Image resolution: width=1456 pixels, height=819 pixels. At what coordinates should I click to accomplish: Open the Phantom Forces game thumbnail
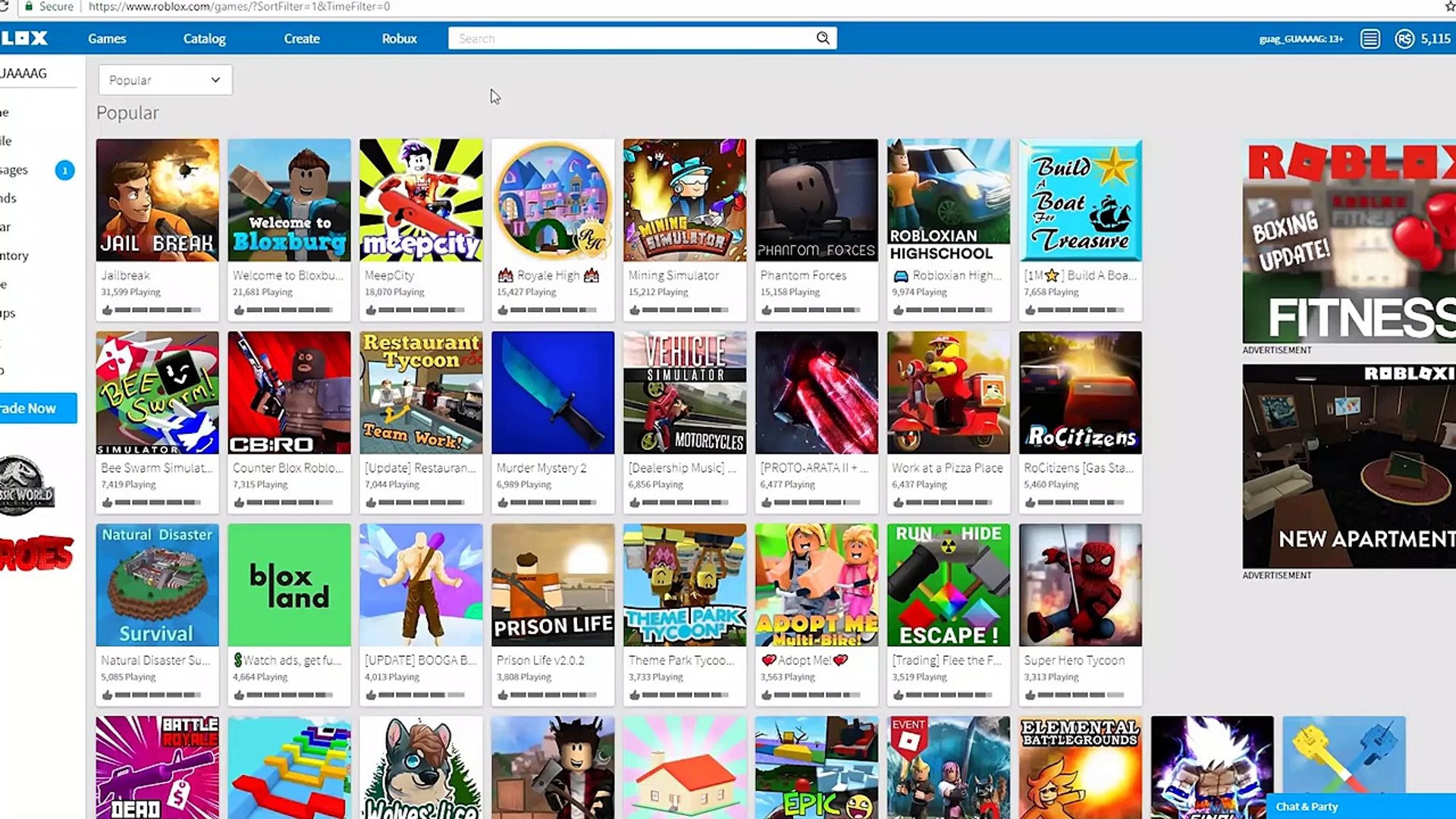[816, 200]
